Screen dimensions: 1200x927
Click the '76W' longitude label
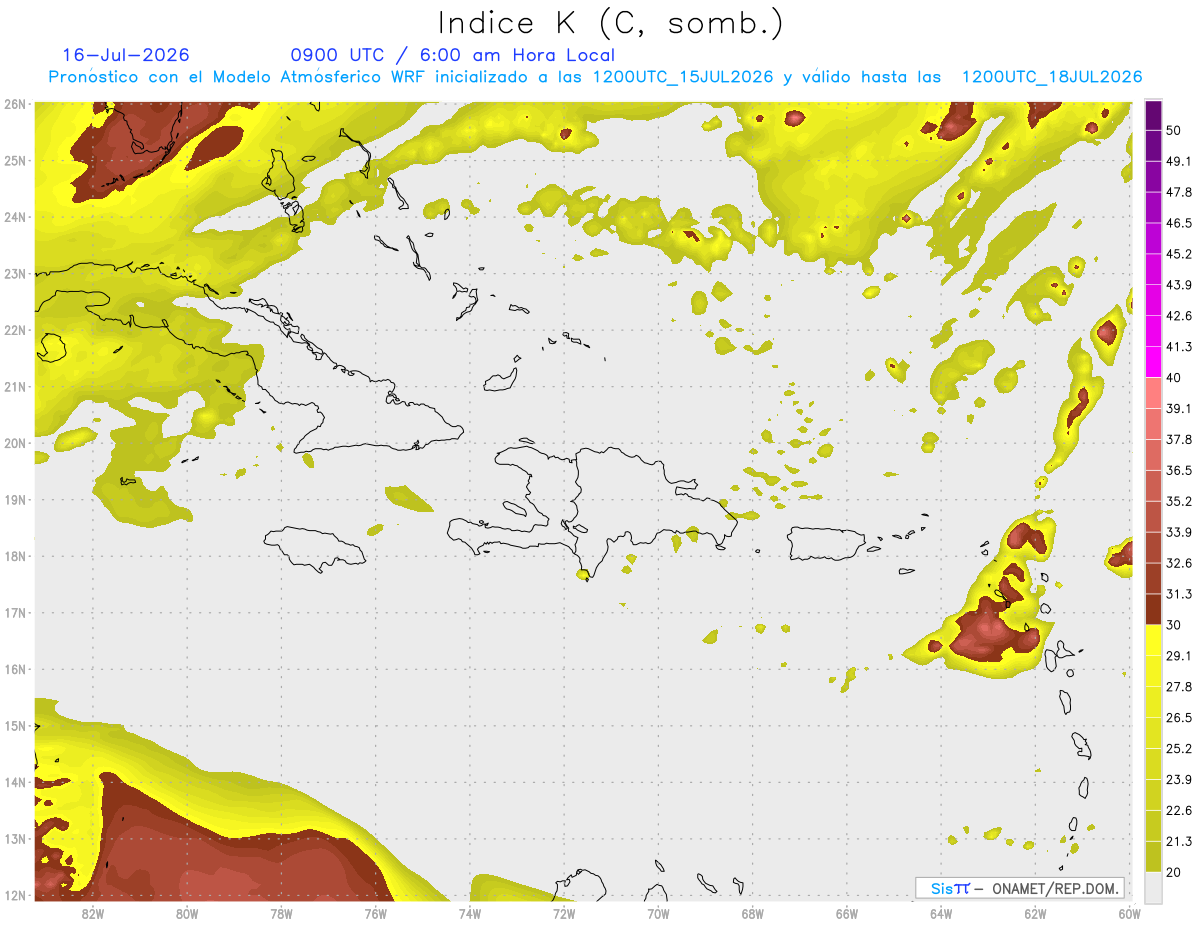[376, 913]
